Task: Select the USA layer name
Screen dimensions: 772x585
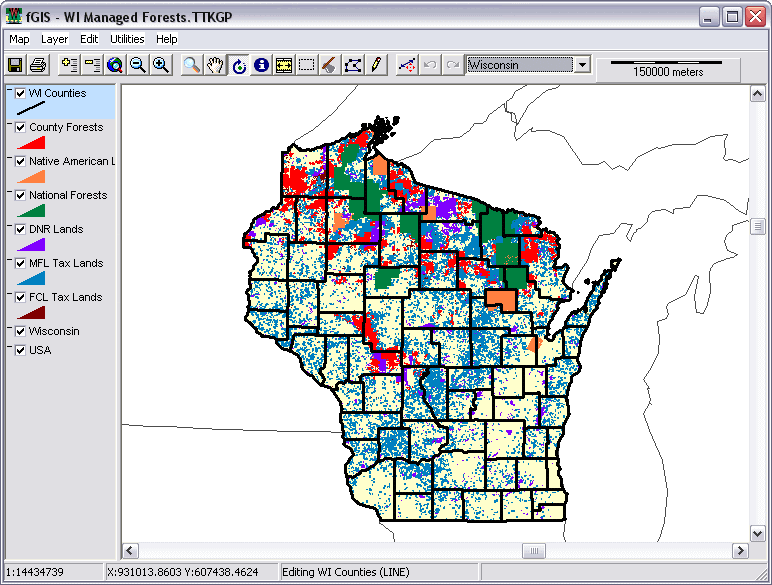Action: pyautogui.click(x=40, y=350)
